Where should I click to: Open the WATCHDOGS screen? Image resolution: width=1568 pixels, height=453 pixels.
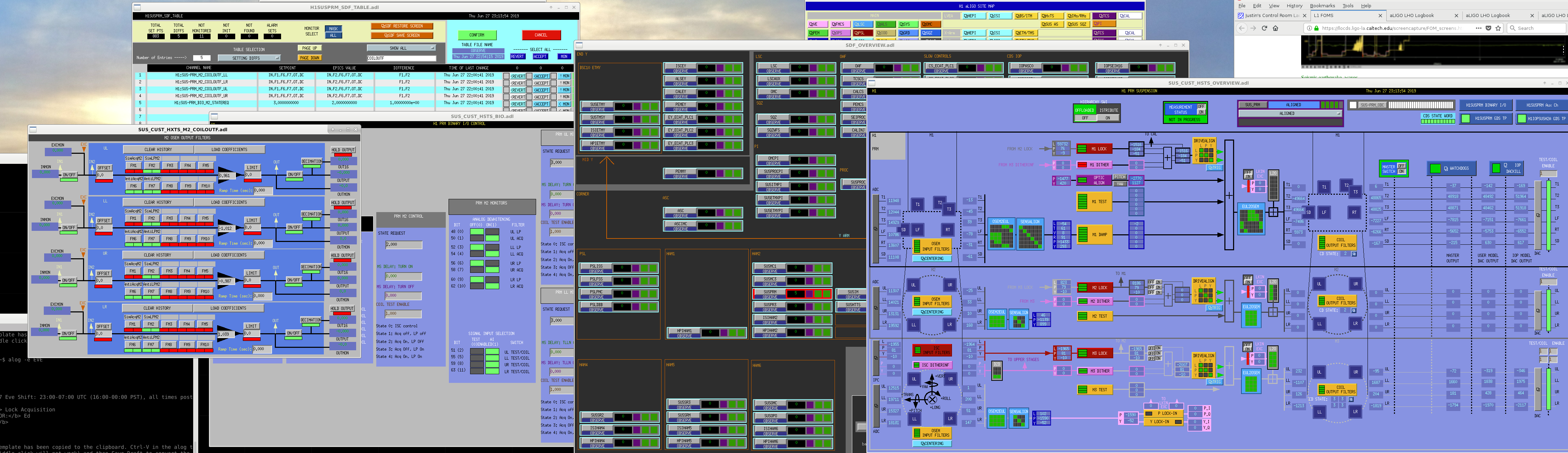1452,168
